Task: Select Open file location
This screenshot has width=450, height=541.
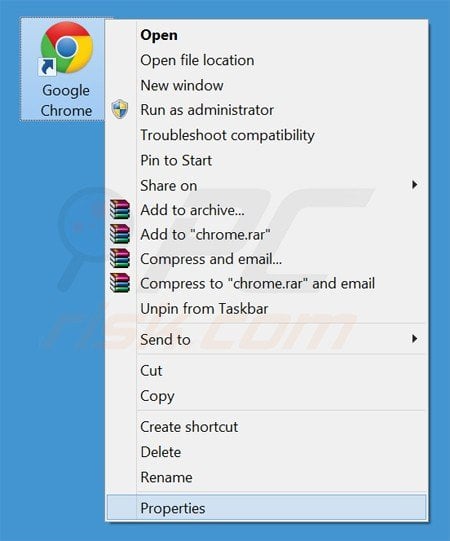Action: coord(266,60)
